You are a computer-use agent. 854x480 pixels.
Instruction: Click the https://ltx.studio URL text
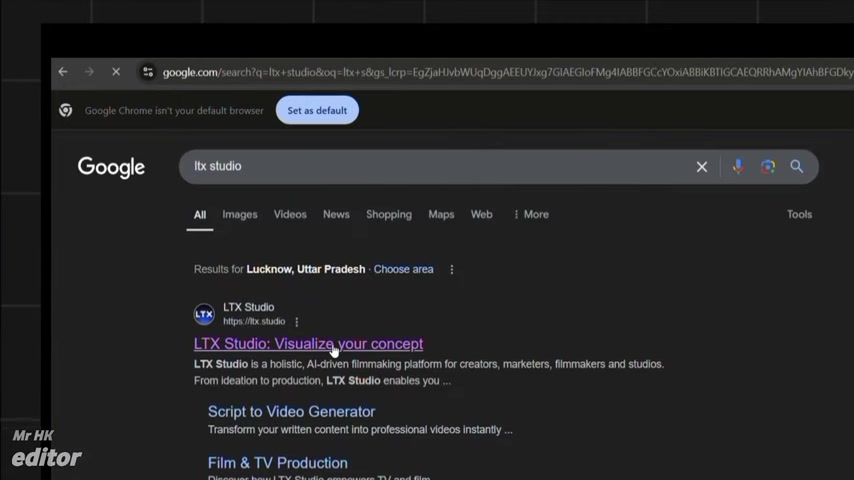[254, 321]
